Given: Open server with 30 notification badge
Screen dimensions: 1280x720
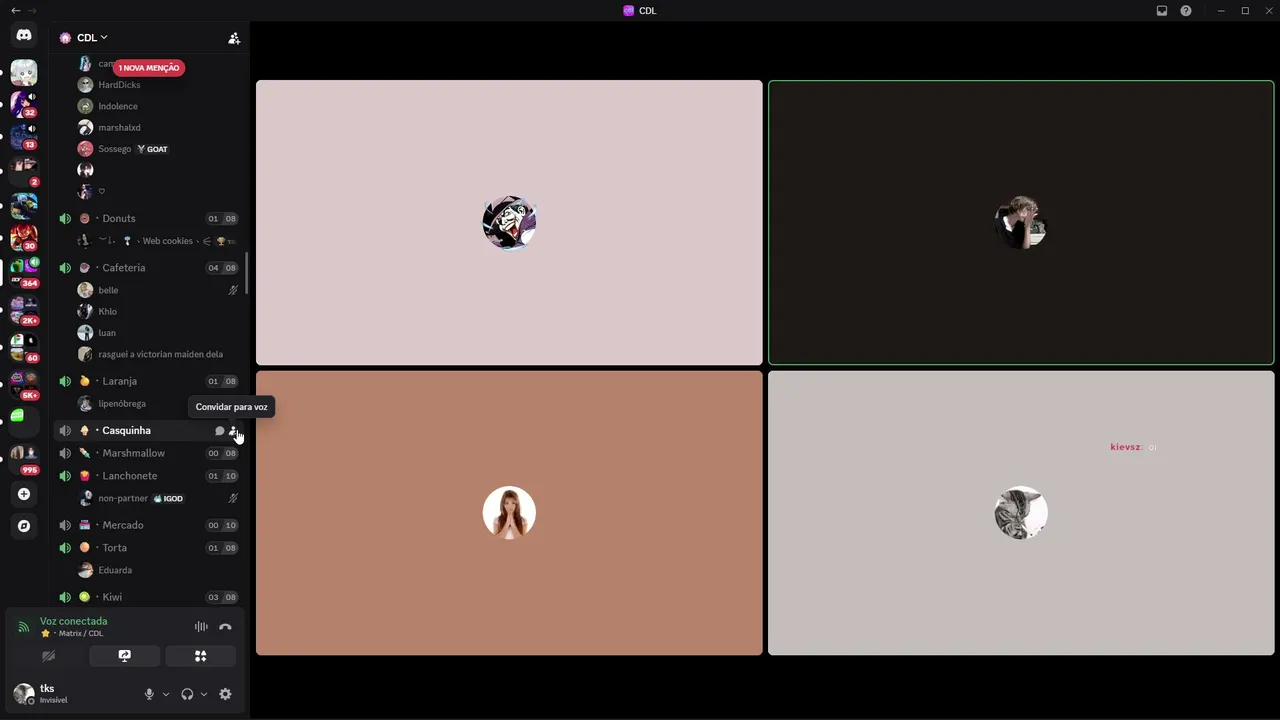Looking at the screenshot, I should tap(24, 237).
